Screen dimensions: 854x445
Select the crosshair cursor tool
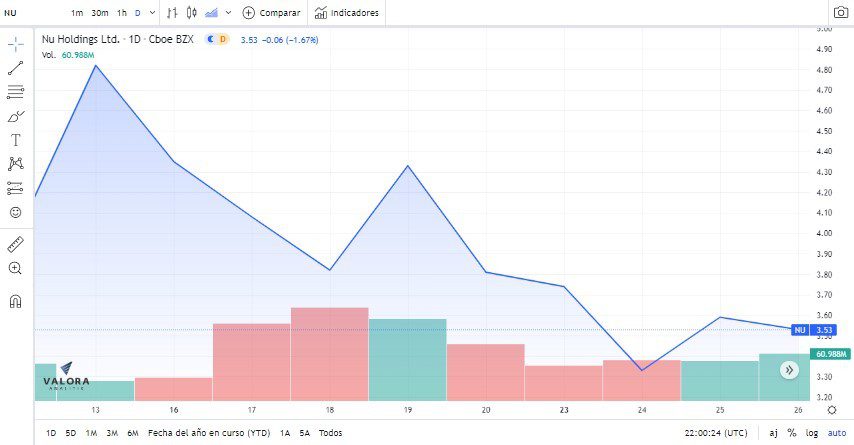pos(16,44)
